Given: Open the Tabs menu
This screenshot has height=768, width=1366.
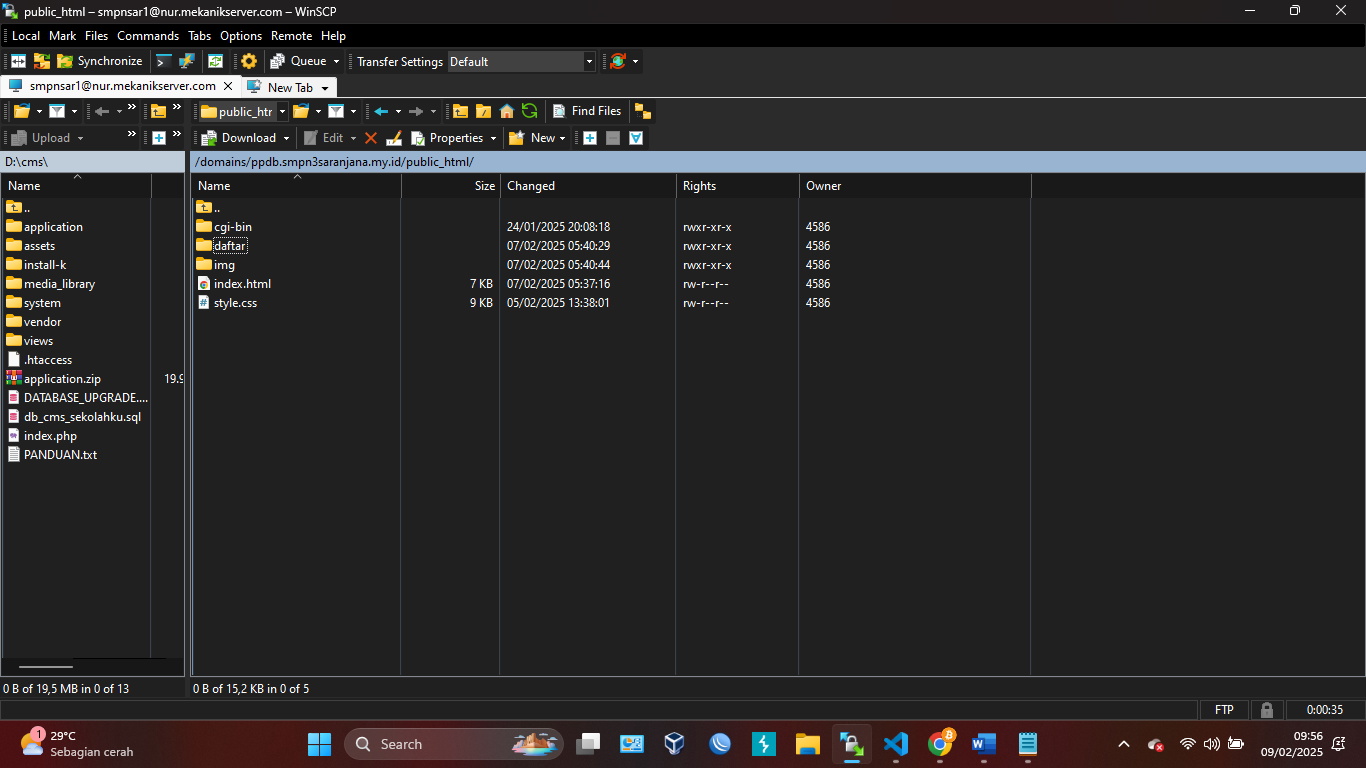Looking at the screenshot, I should [200, 35].
